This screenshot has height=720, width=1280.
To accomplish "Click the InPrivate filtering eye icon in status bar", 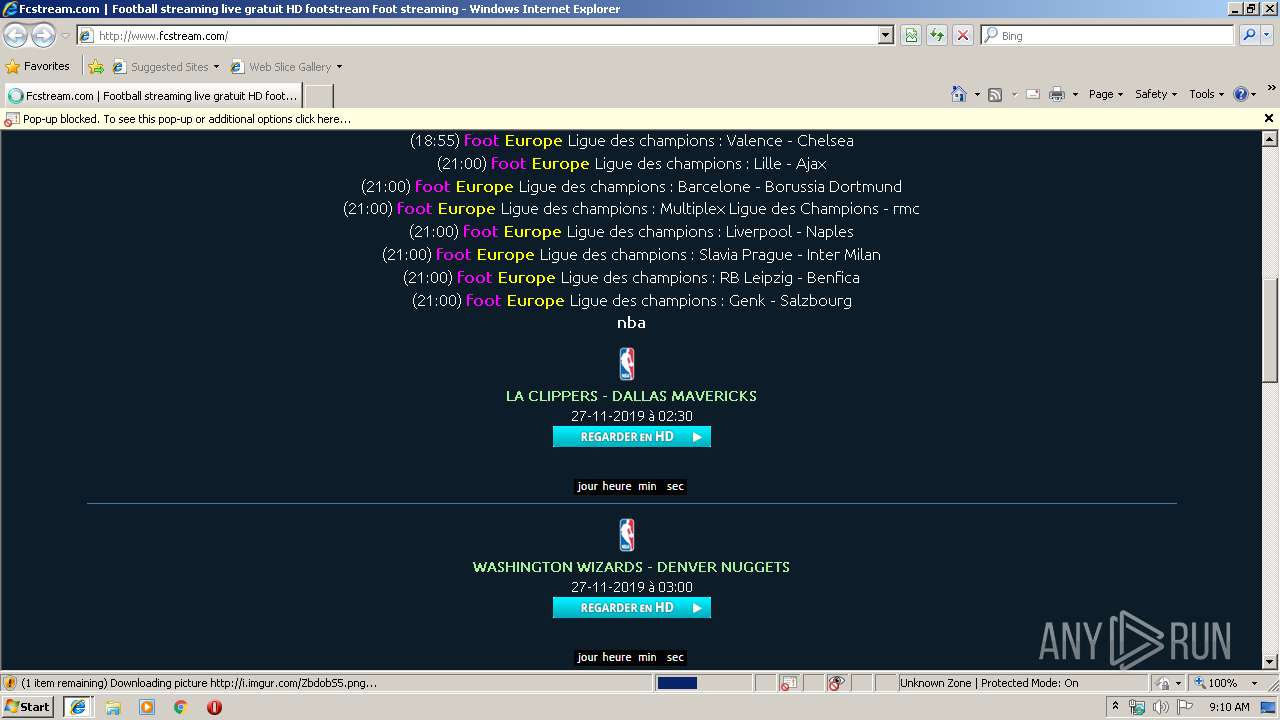I will tap(837, 683).
